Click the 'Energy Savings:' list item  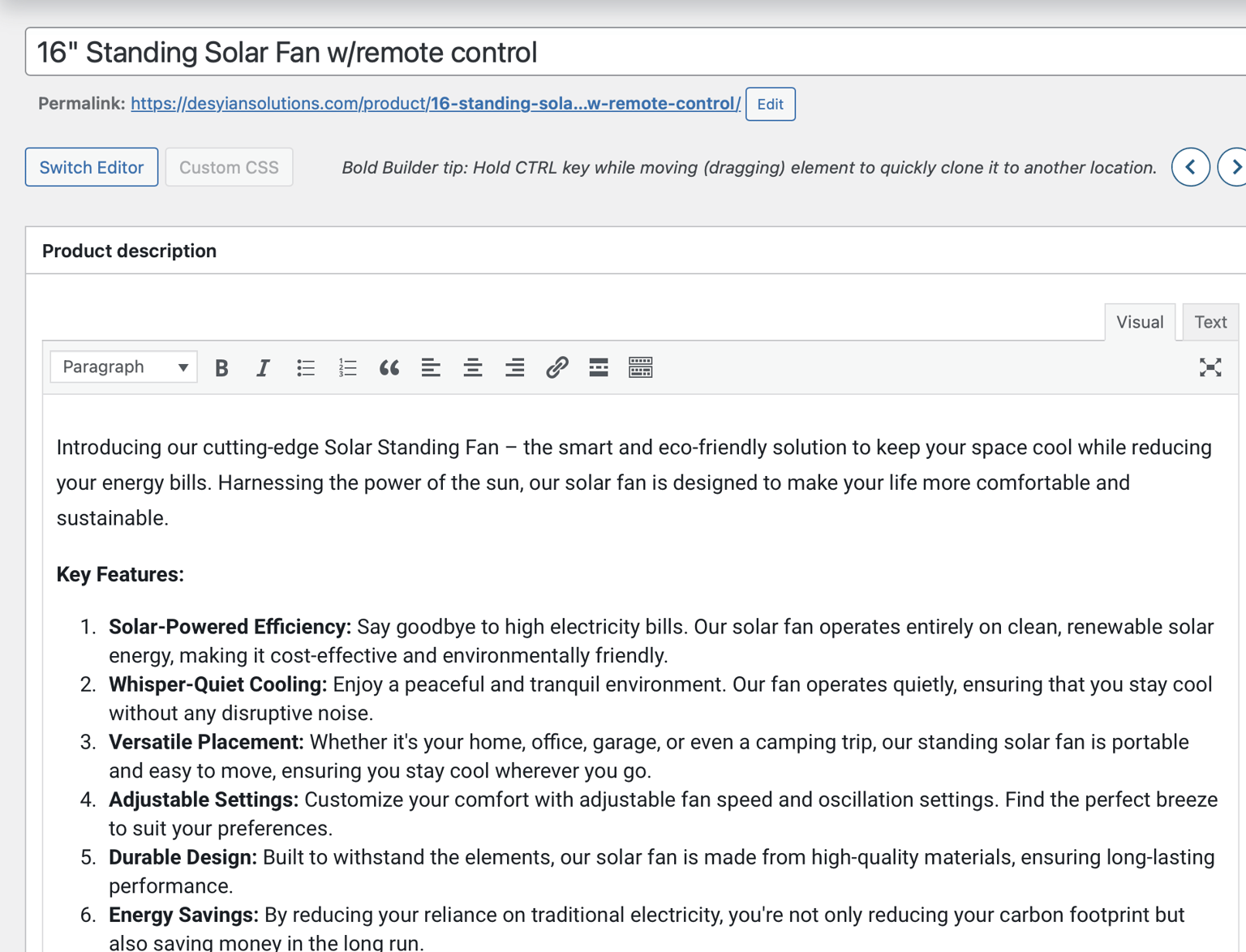coord(647,928)
